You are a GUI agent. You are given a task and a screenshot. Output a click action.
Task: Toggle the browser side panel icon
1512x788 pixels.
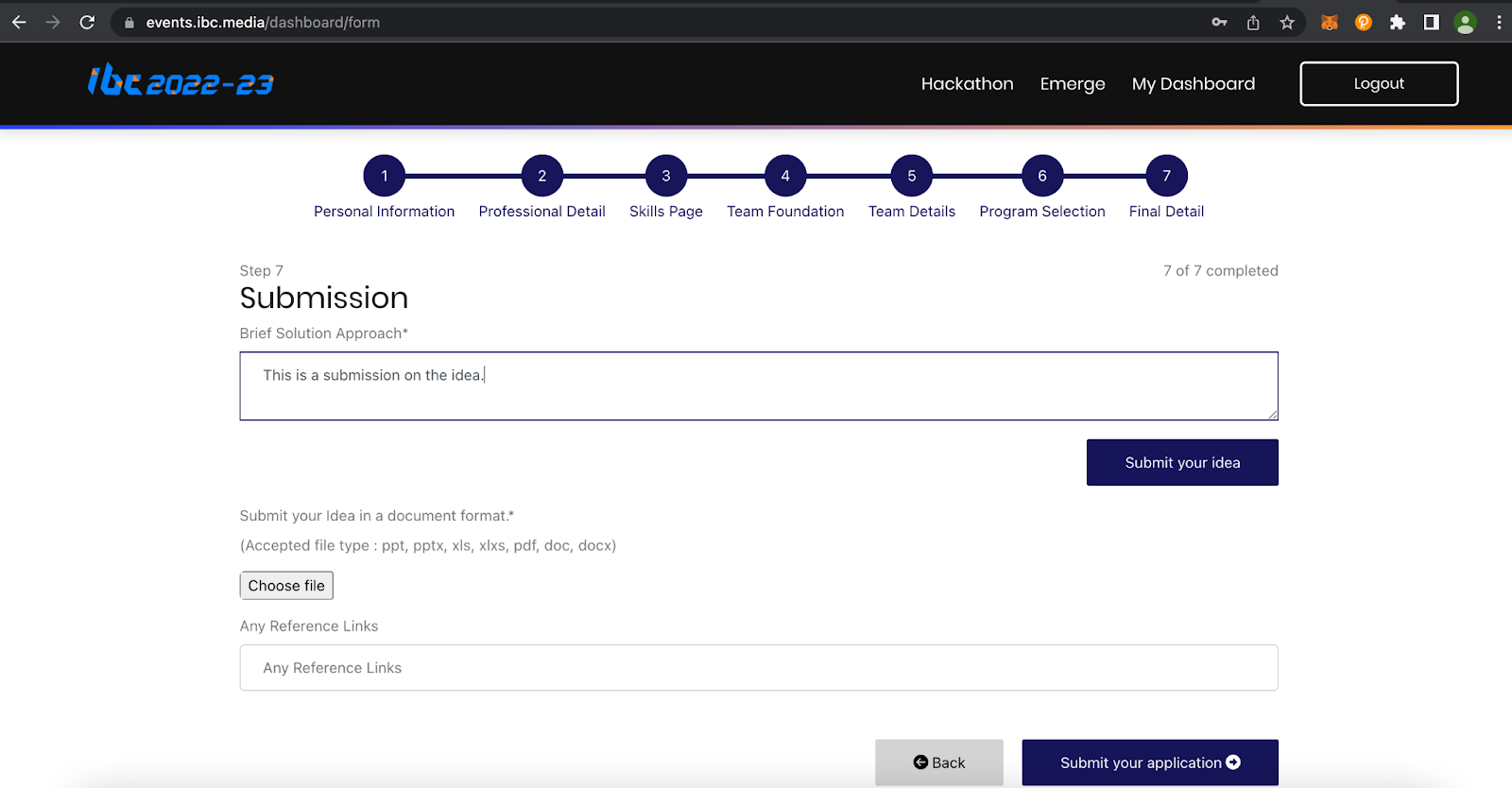coord(1432,22)
